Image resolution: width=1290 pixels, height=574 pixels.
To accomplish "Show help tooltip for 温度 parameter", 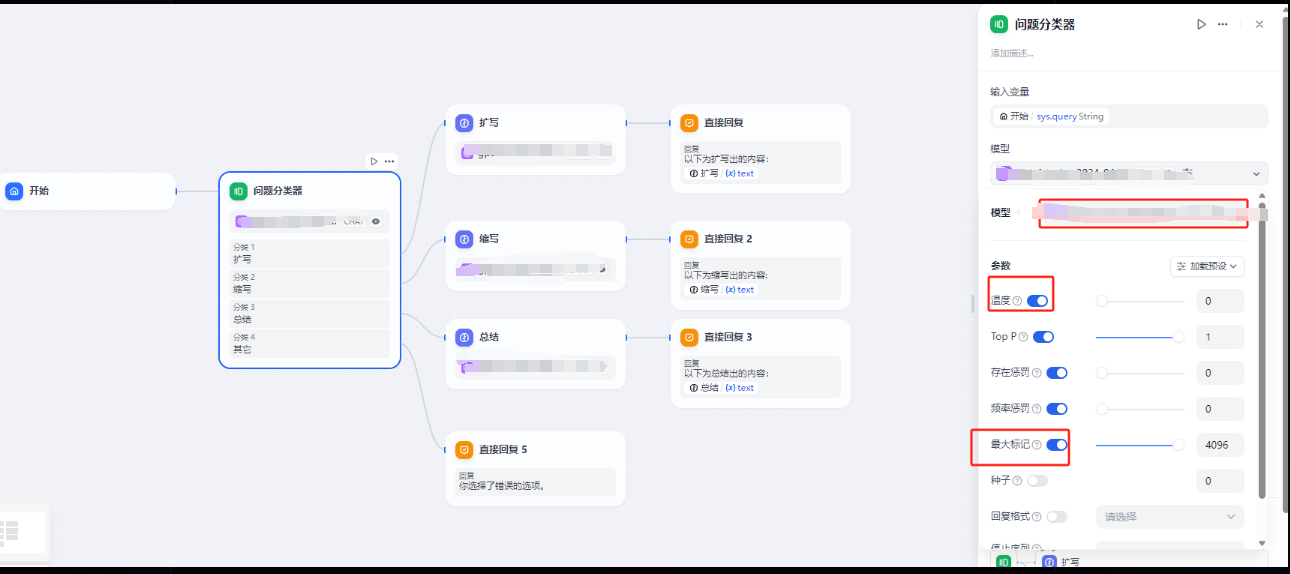I will point(1017,301).
